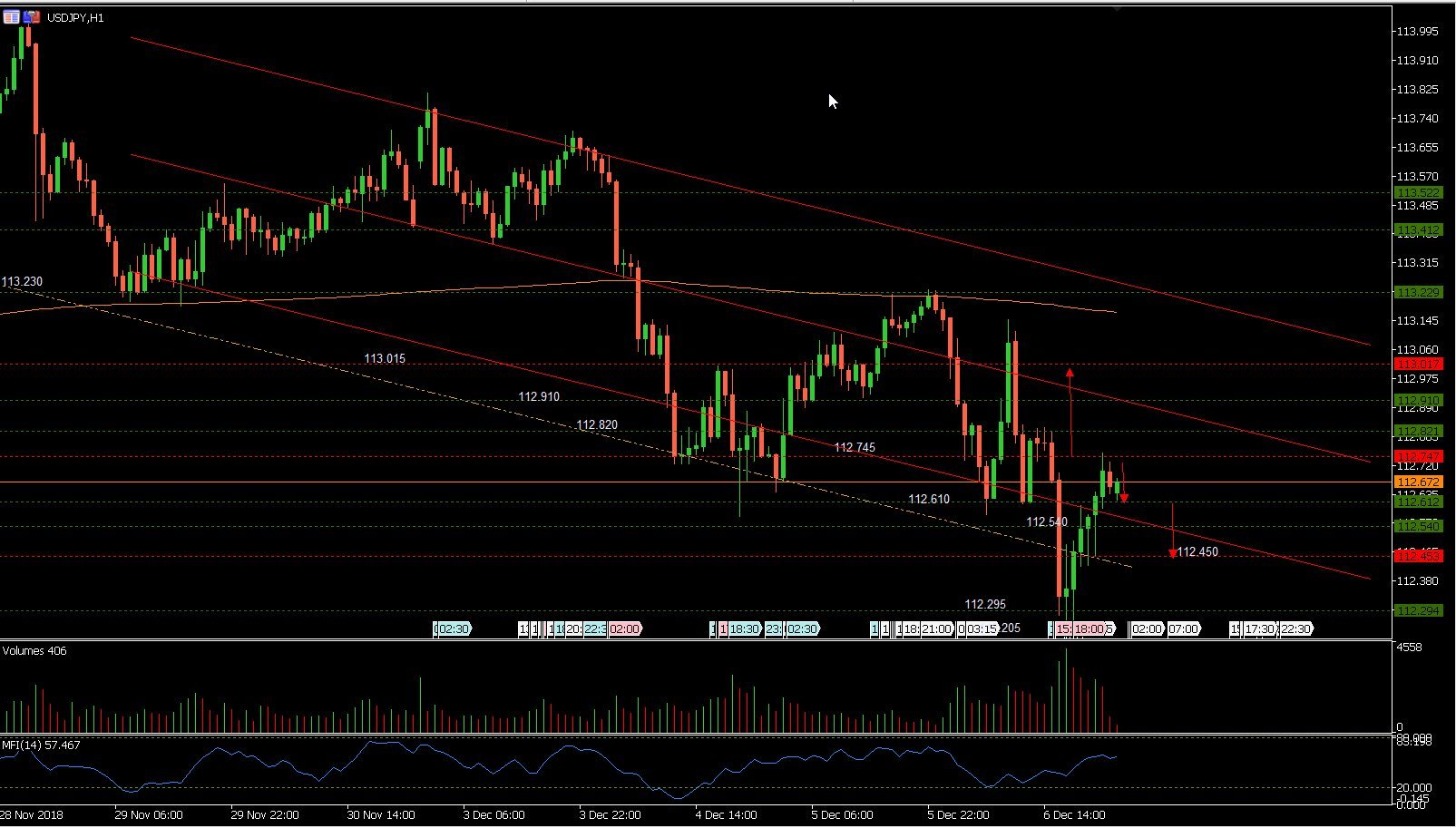Click the 113.015 chart label
1456x828 pixels.
pyautogui.click(x=385, y=359)
